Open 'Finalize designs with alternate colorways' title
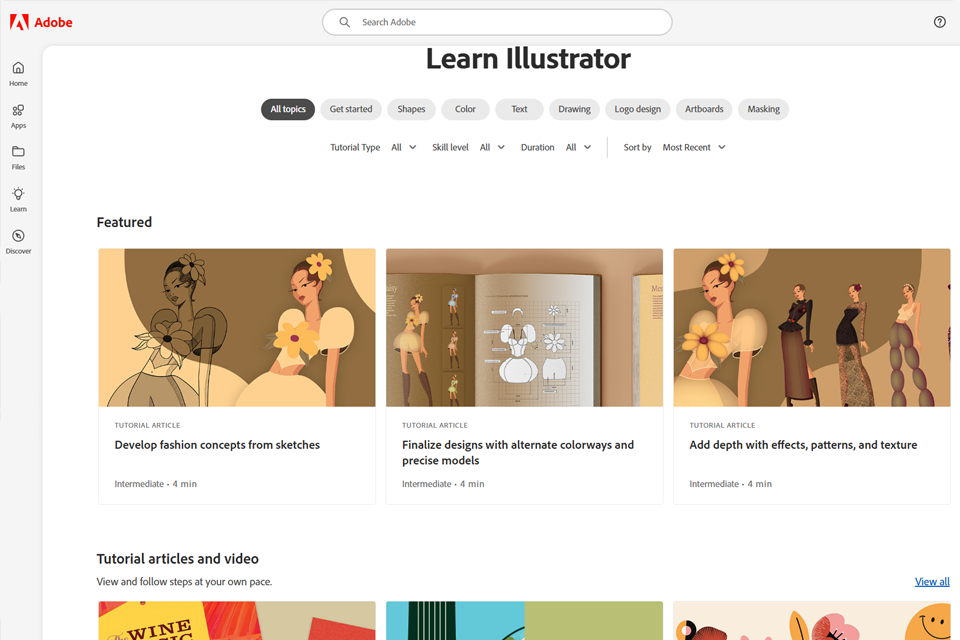Viewport: 960px width, 640px height. pos(518,453)
